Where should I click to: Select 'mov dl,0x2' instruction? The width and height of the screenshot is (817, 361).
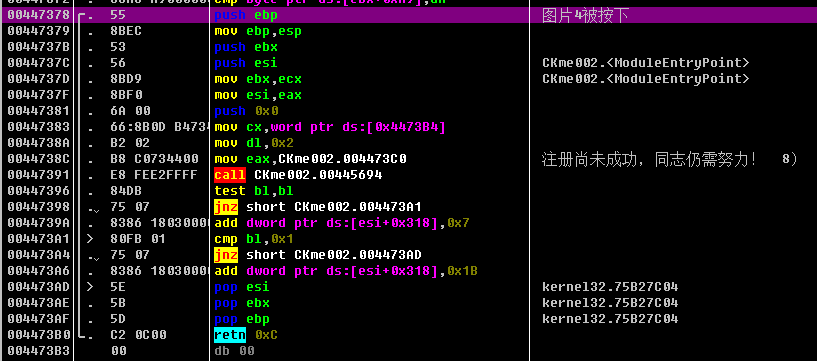254,143
